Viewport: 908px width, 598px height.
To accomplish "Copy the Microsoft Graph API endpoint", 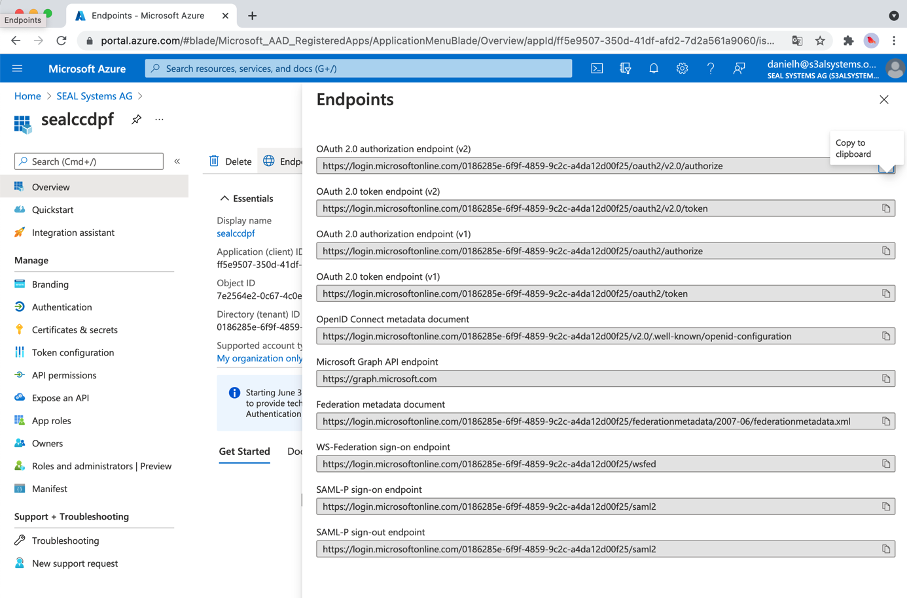I will click(x=885, y=378).
